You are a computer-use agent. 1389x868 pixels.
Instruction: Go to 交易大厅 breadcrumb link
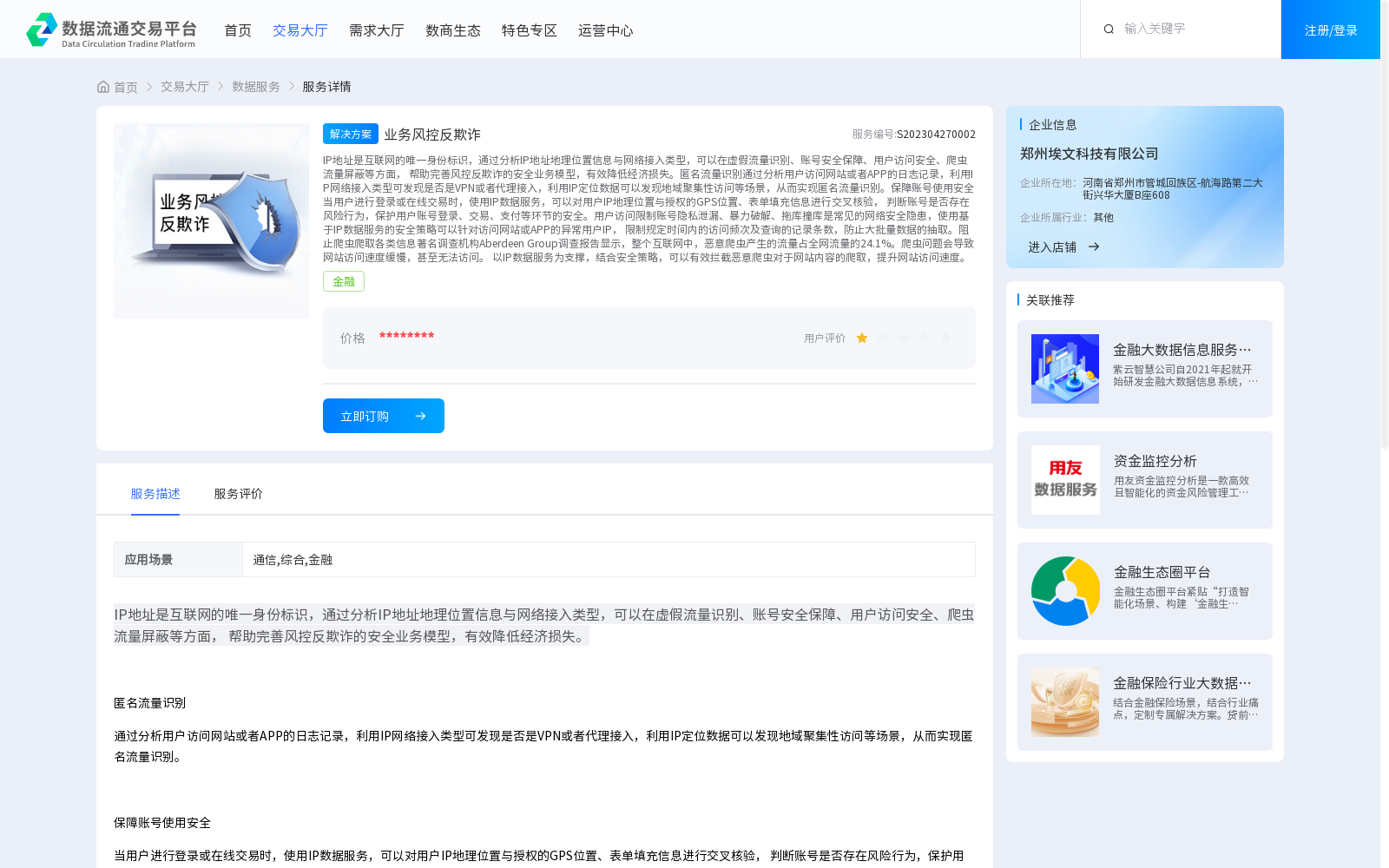click(185, 87)
